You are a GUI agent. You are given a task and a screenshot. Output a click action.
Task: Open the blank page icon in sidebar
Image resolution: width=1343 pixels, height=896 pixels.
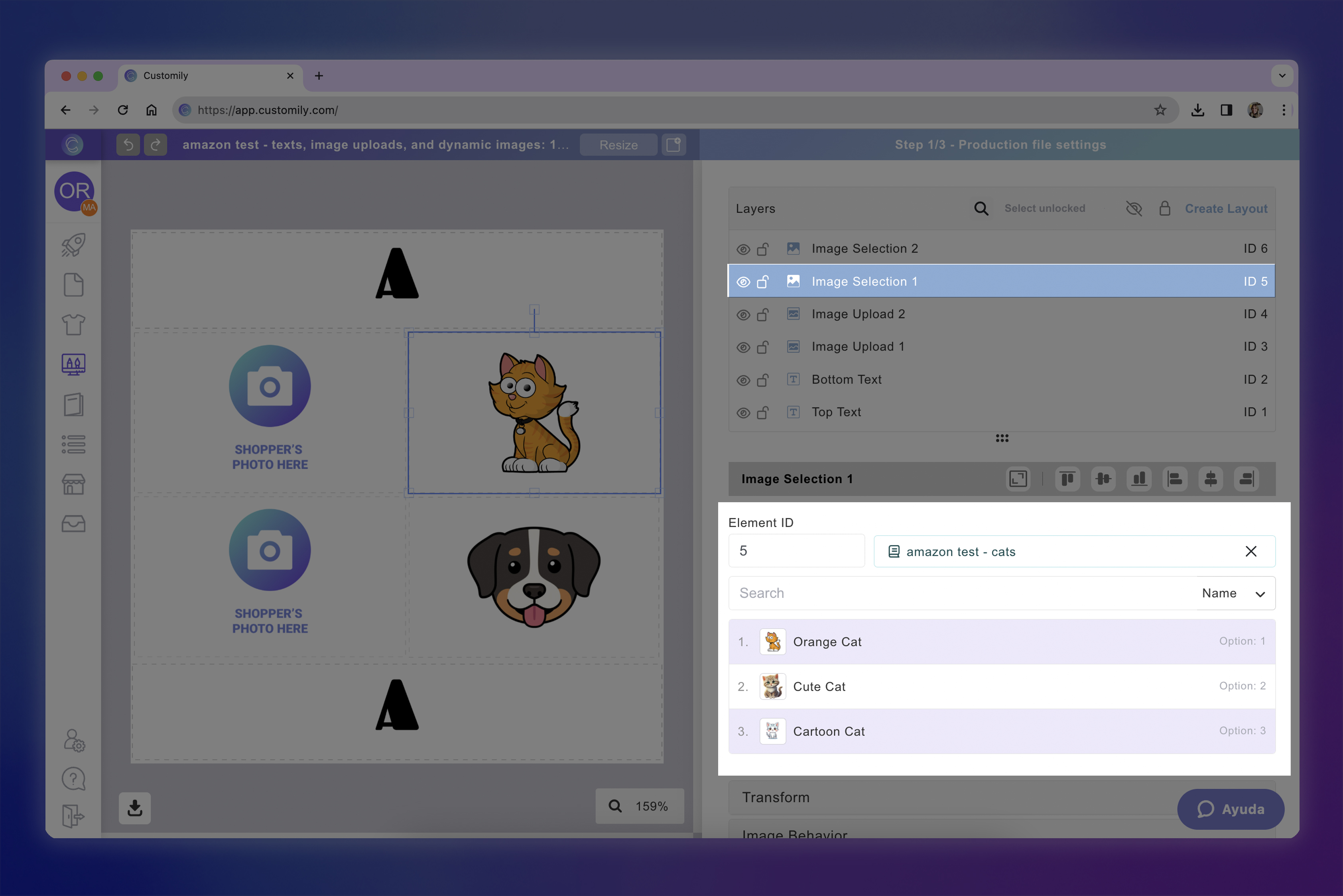tap(73, 285)
